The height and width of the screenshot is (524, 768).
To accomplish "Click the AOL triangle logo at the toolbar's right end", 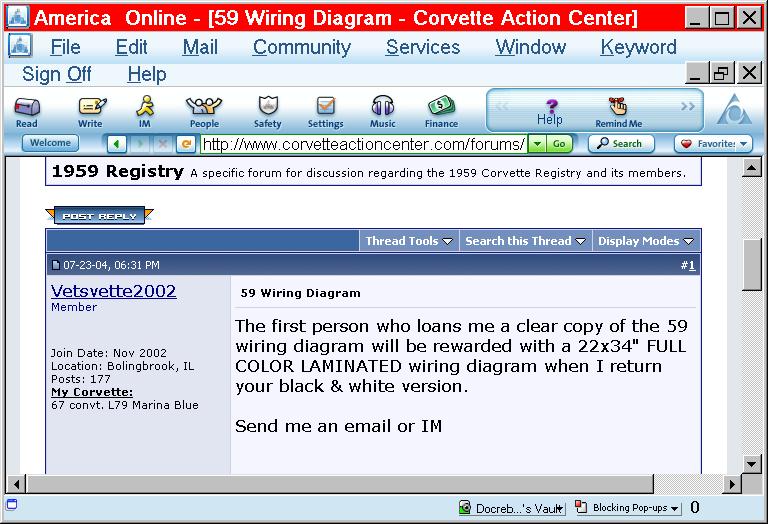I will tap(734, 110).
